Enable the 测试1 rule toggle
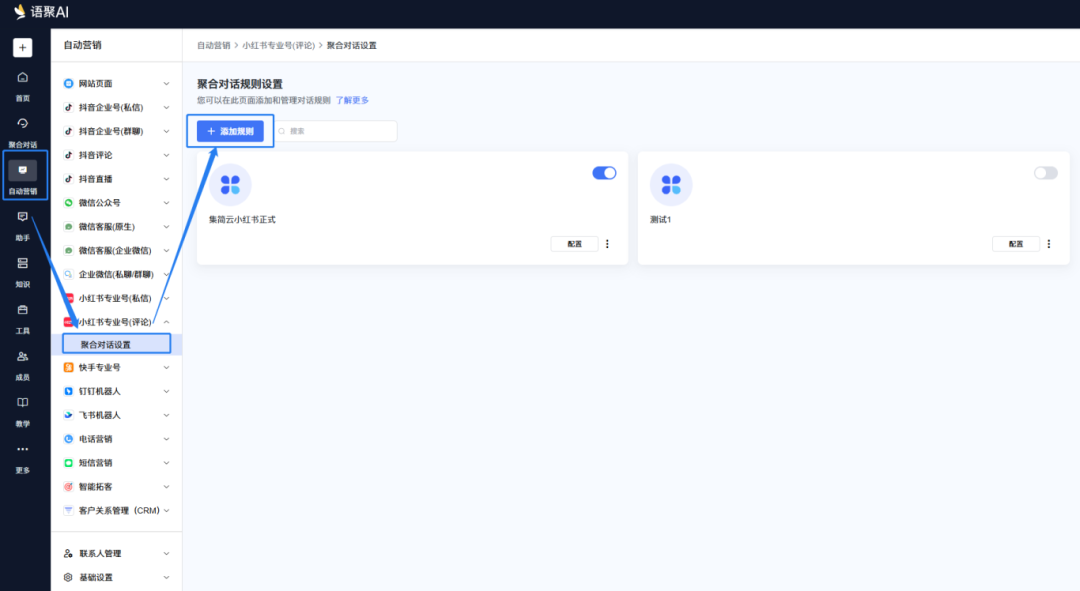Image resolution: width=1080 pixels, height=591 pixels. [x=1046, y=173]
